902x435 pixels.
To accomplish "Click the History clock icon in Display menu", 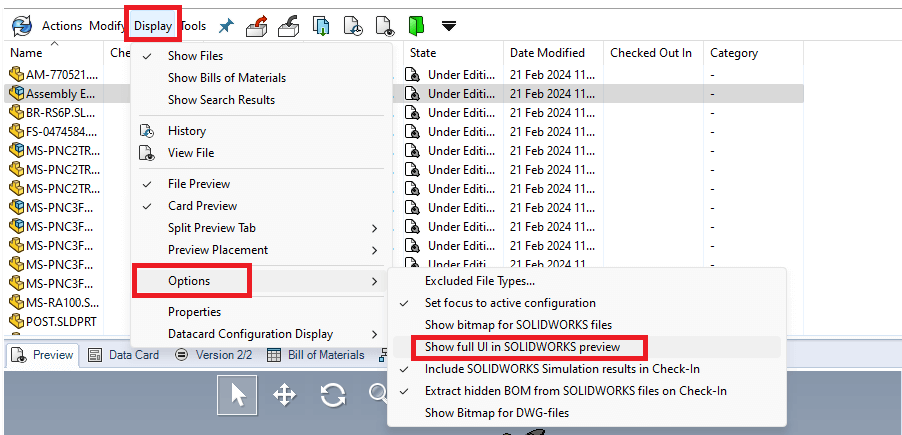I will coord(148,131).
